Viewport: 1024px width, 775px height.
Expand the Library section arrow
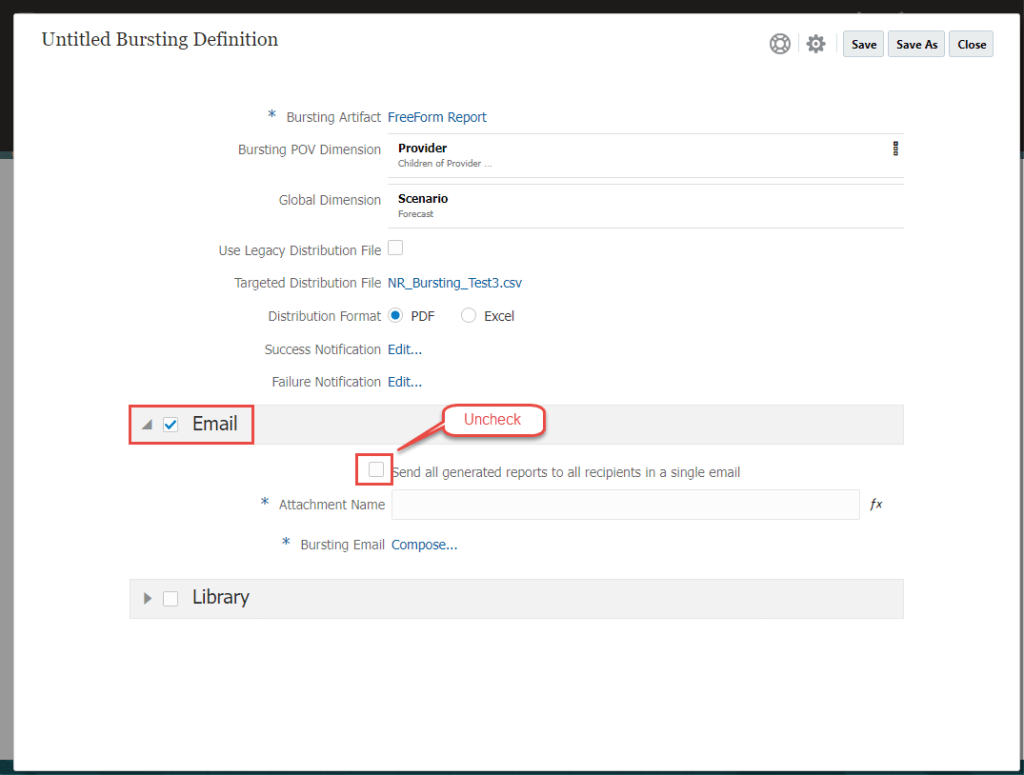(x=148, y=598)
